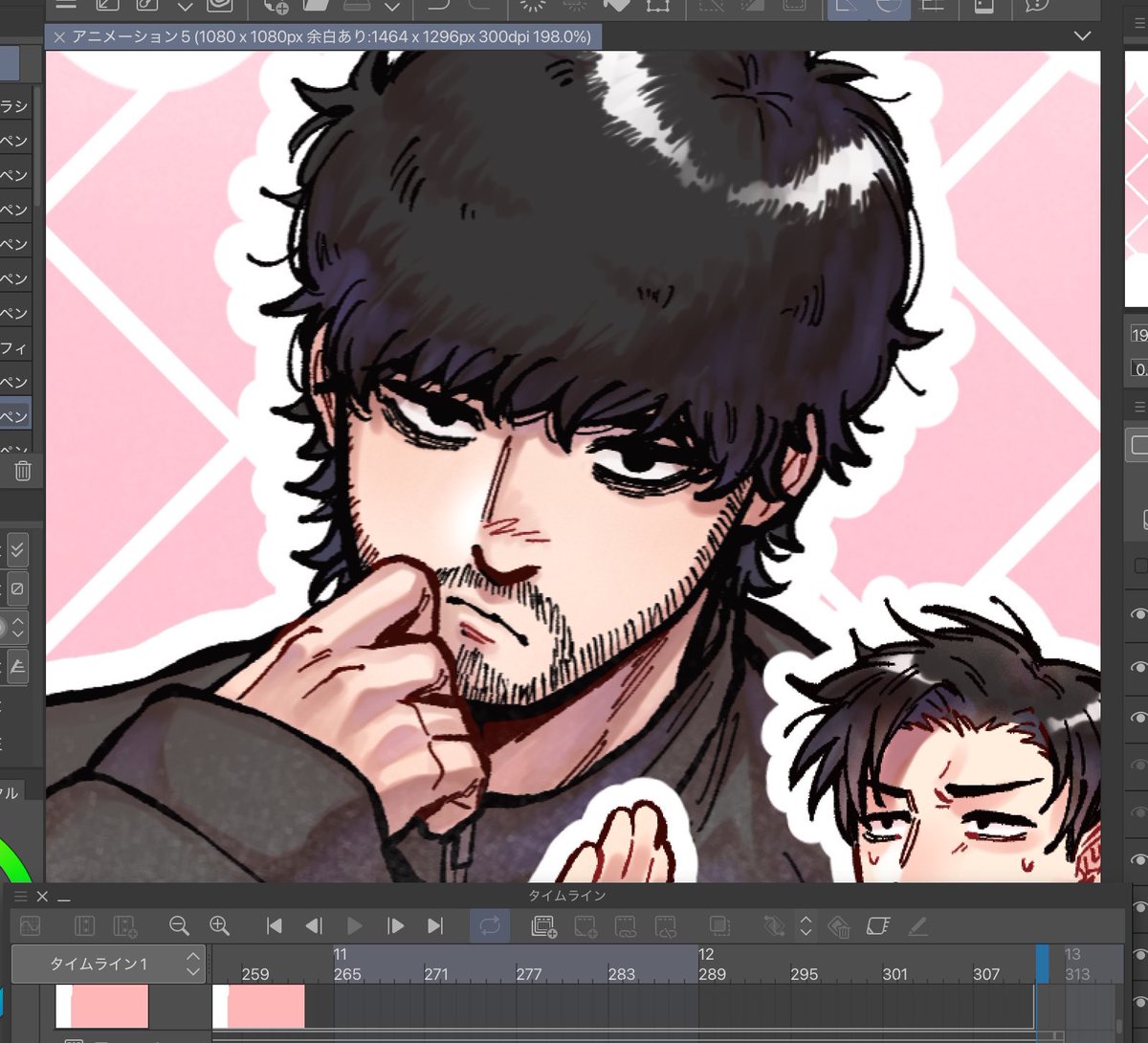
Task: Click the undo arrow in top command bar
Action: [x=438, y=6]
